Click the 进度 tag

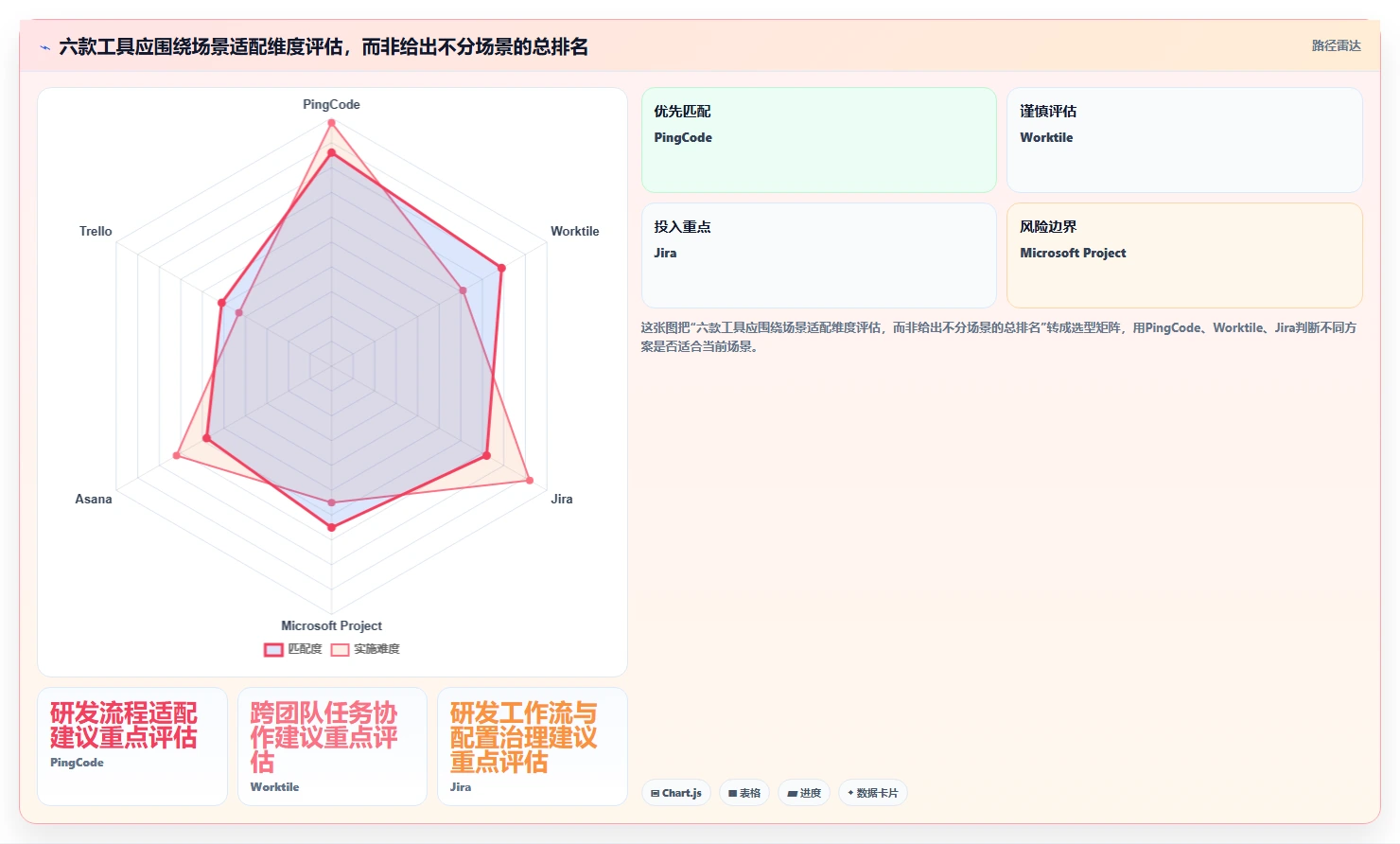click(804, 793)
